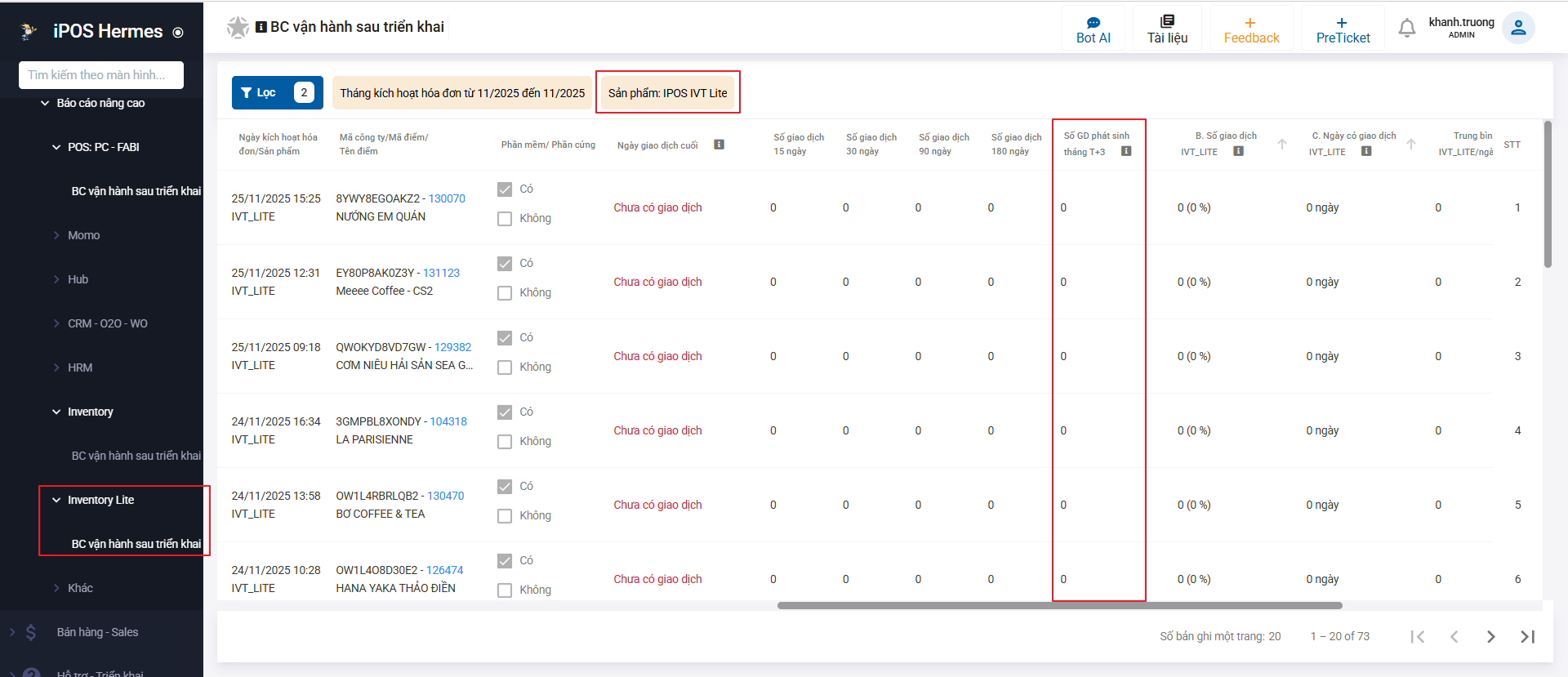Expand Momo group
1568x677 pixels.
(x=56, y=235)
